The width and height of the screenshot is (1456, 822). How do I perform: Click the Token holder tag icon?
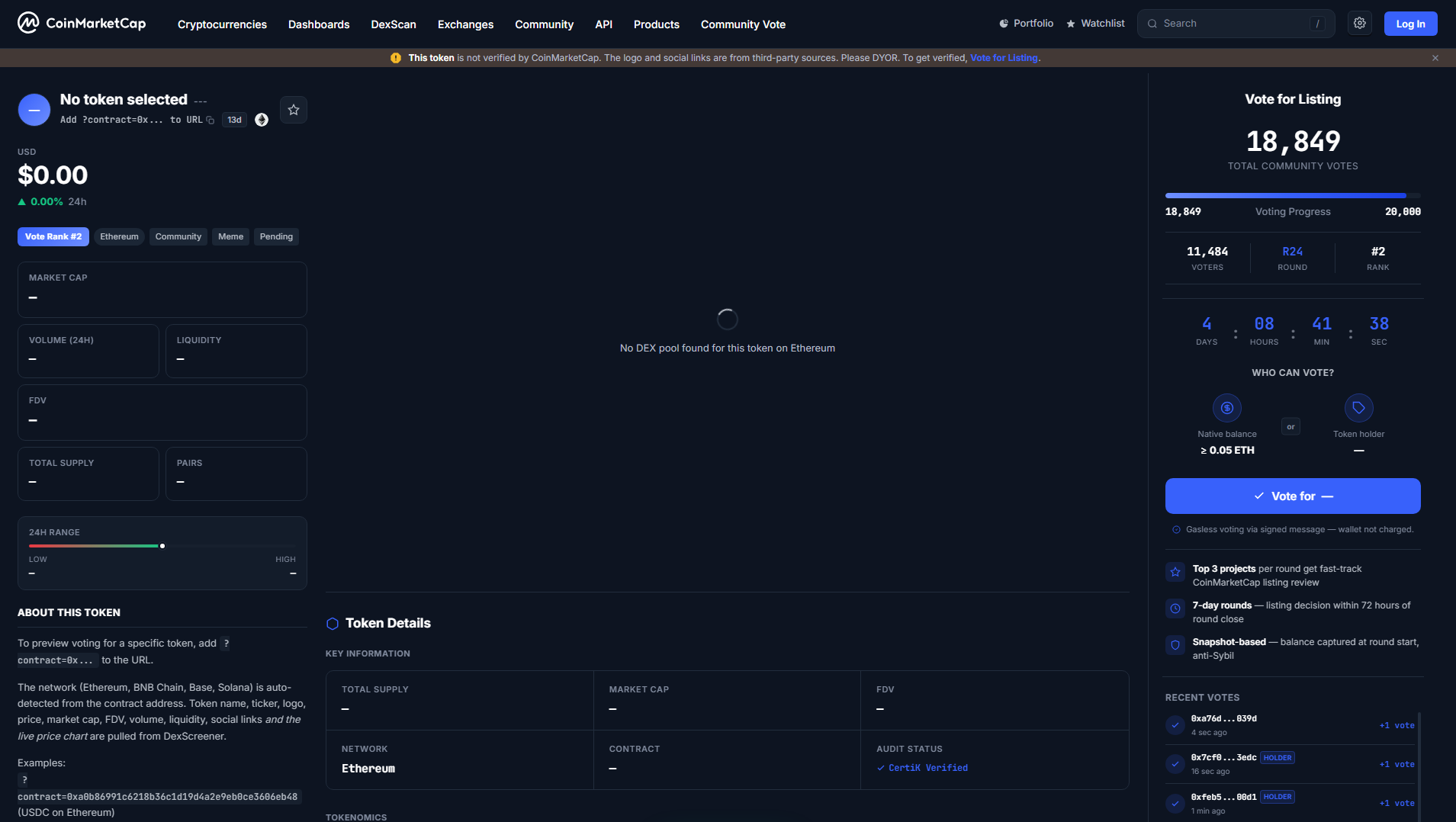(x=1359, y=408)
